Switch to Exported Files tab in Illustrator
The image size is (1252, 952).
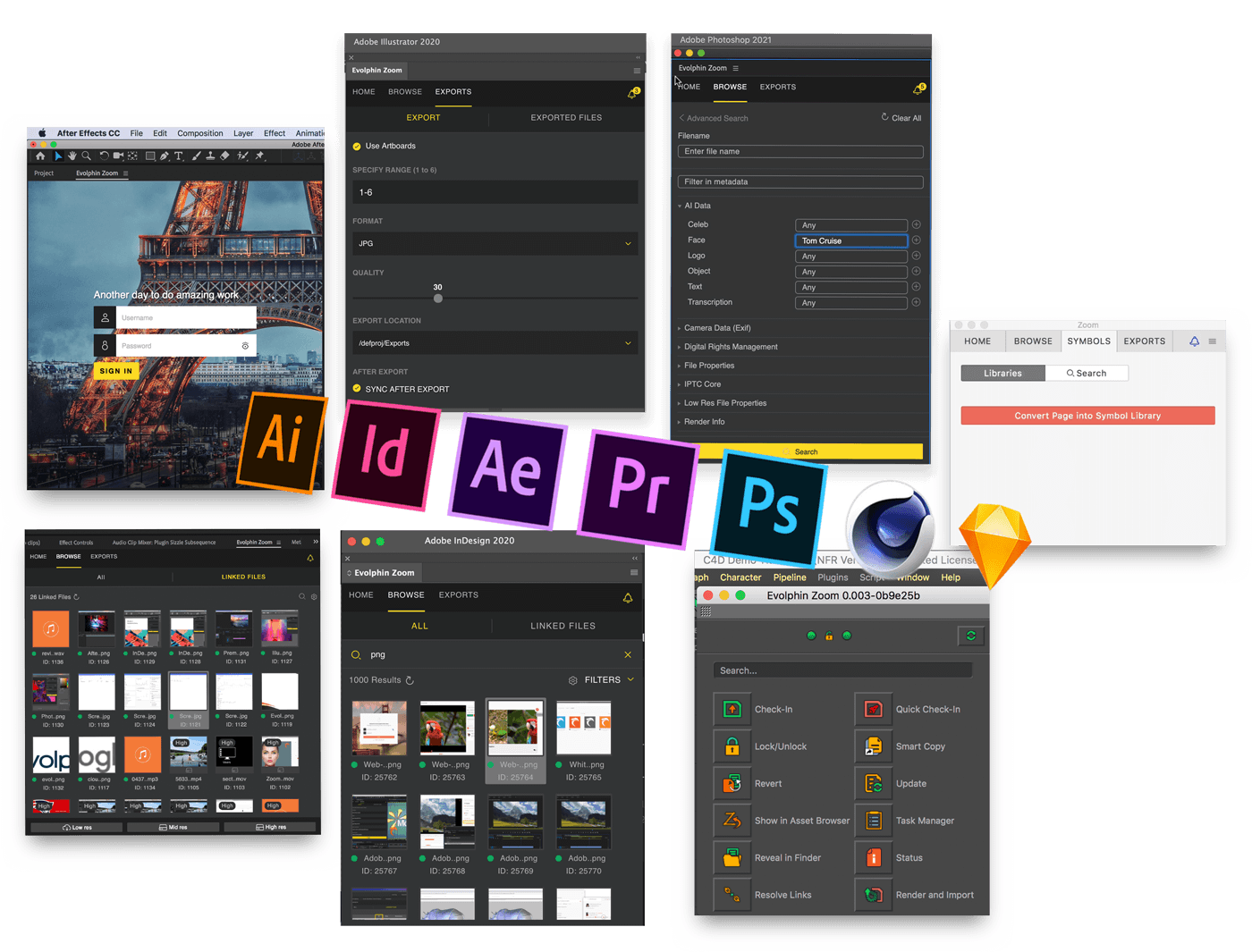coord(566,117)
